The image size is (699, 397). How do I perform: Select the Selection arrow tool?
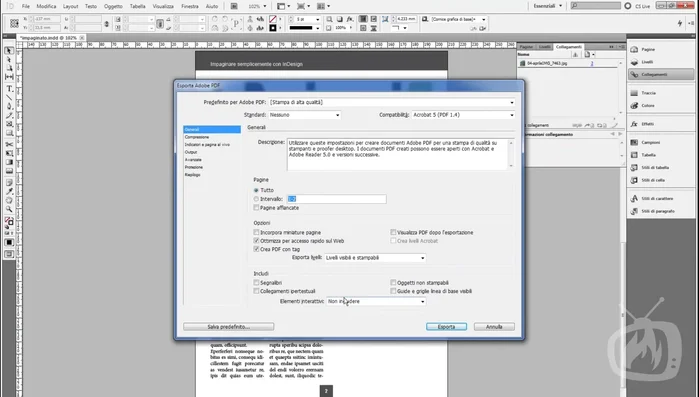pyautogui.click(x=9, y=51)
